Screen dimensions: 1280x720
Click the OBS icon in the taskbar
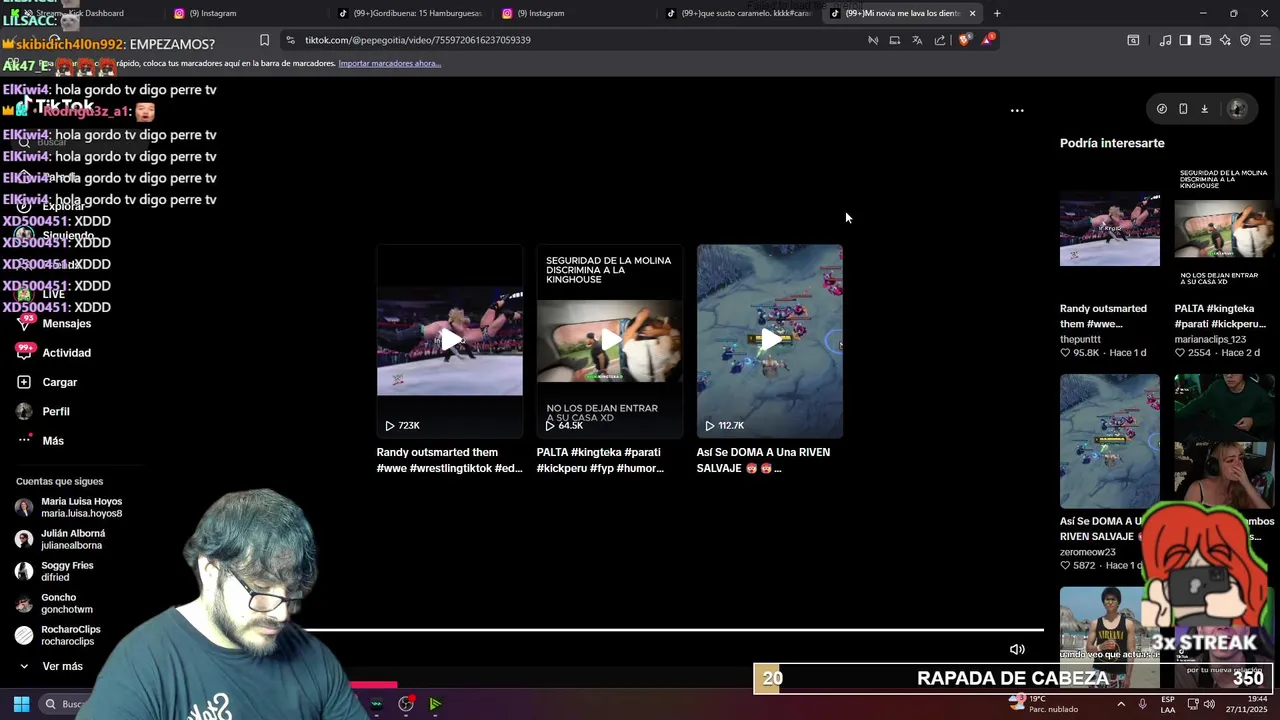(x=406, y=704)
